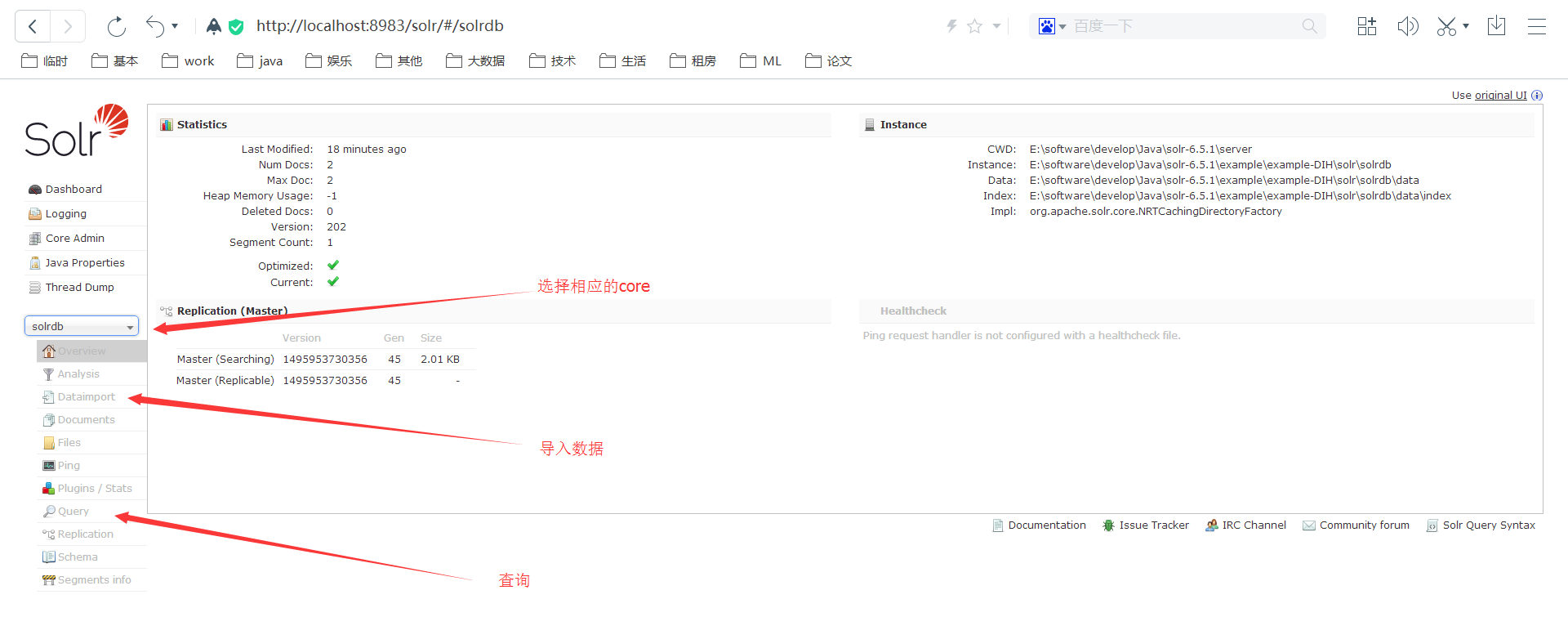
Task: Open the work bookmark folder
Action: point(188,61)
